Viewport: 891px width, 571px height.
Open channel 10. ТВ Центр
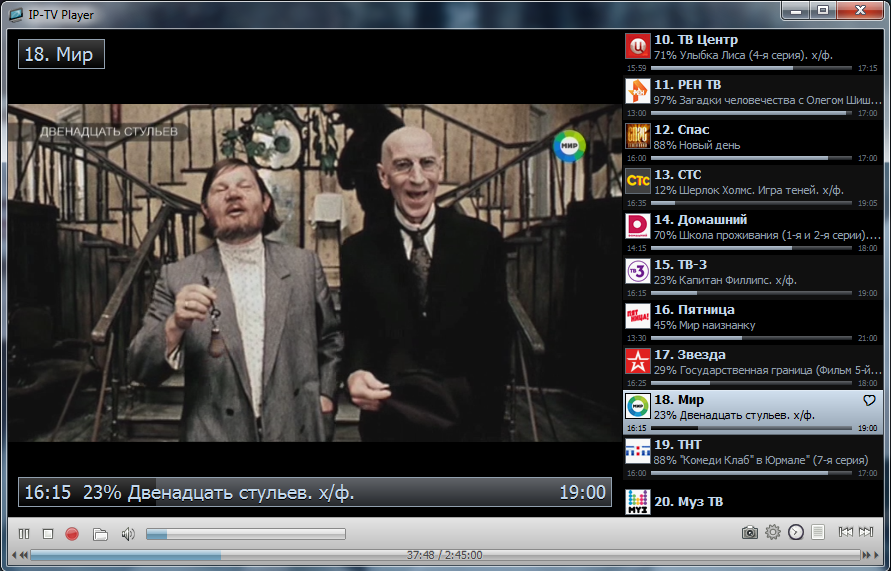[752, 47]
